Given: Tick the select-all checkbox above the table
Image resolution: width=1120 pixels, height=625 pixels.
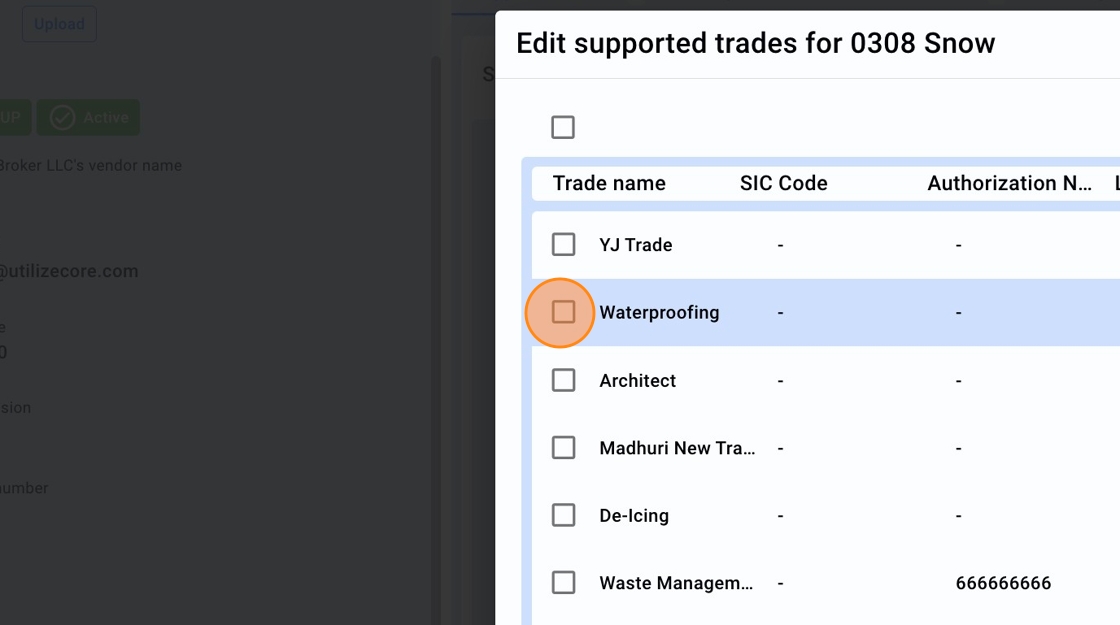Looking at the screenshot, I should 563,127.
